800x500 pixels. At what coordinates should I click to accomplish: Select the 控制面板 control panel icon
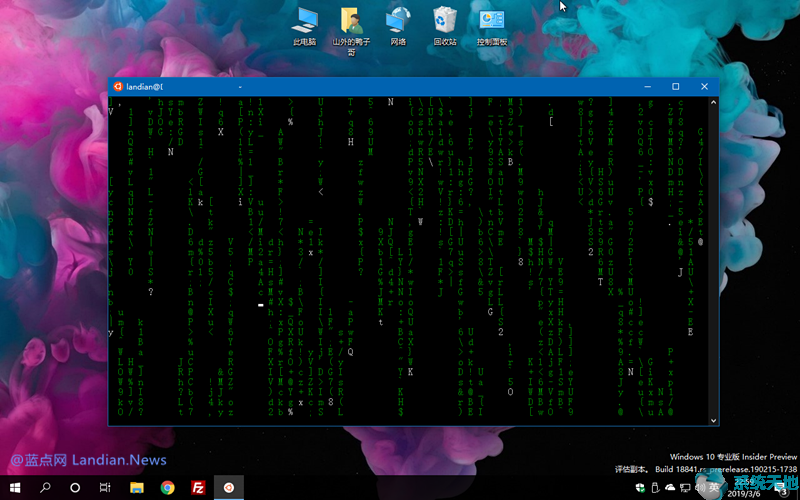[x=492, y=27]
